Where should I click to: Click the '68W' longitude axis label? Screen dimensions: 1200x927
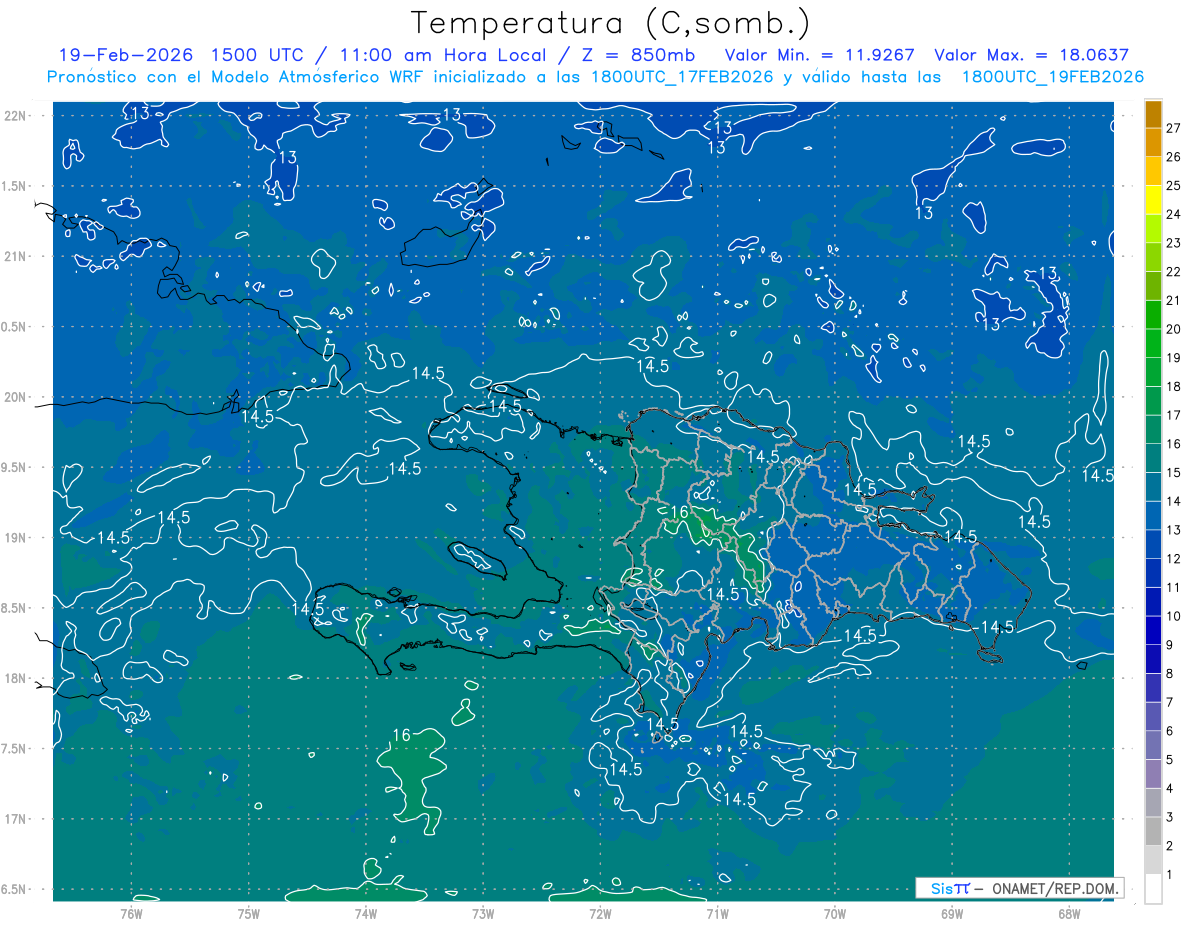click(x=1069, y=914)
